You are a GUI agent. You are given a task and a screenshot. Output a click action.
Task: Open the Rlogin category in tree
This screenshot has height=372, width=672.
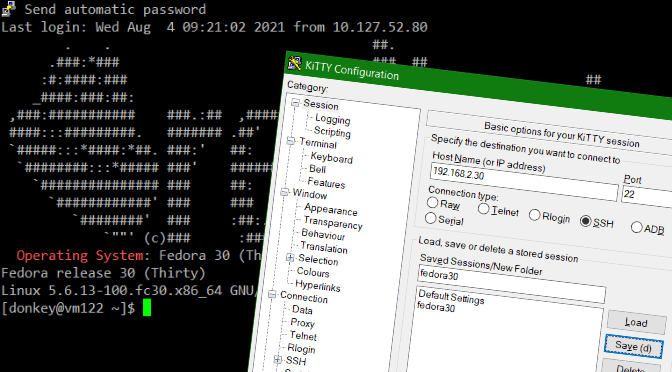pyautogui.click(x=301, y=348)
